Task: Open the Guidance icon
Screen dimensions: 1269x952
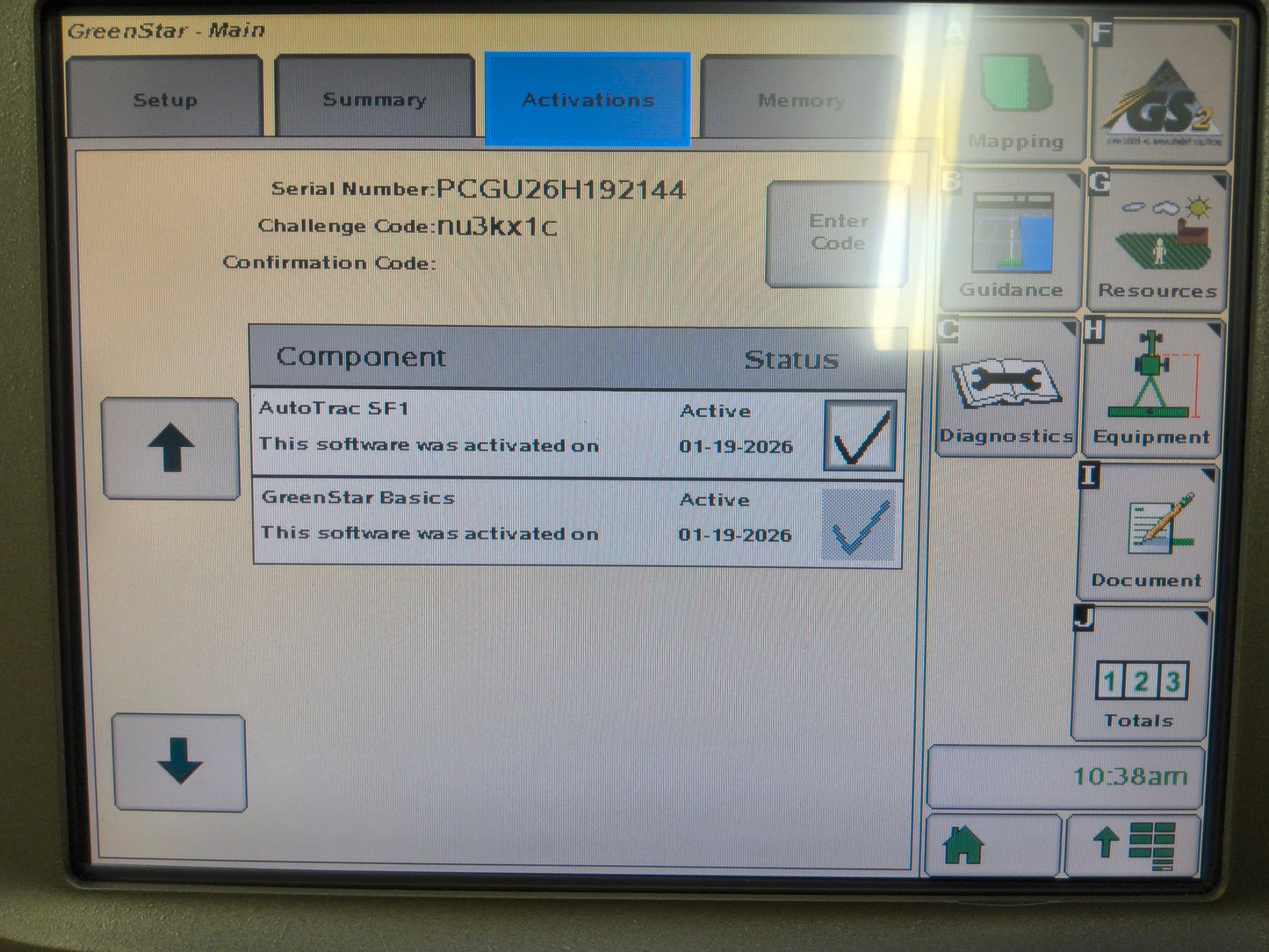Action: click(x=1010, y=240)
